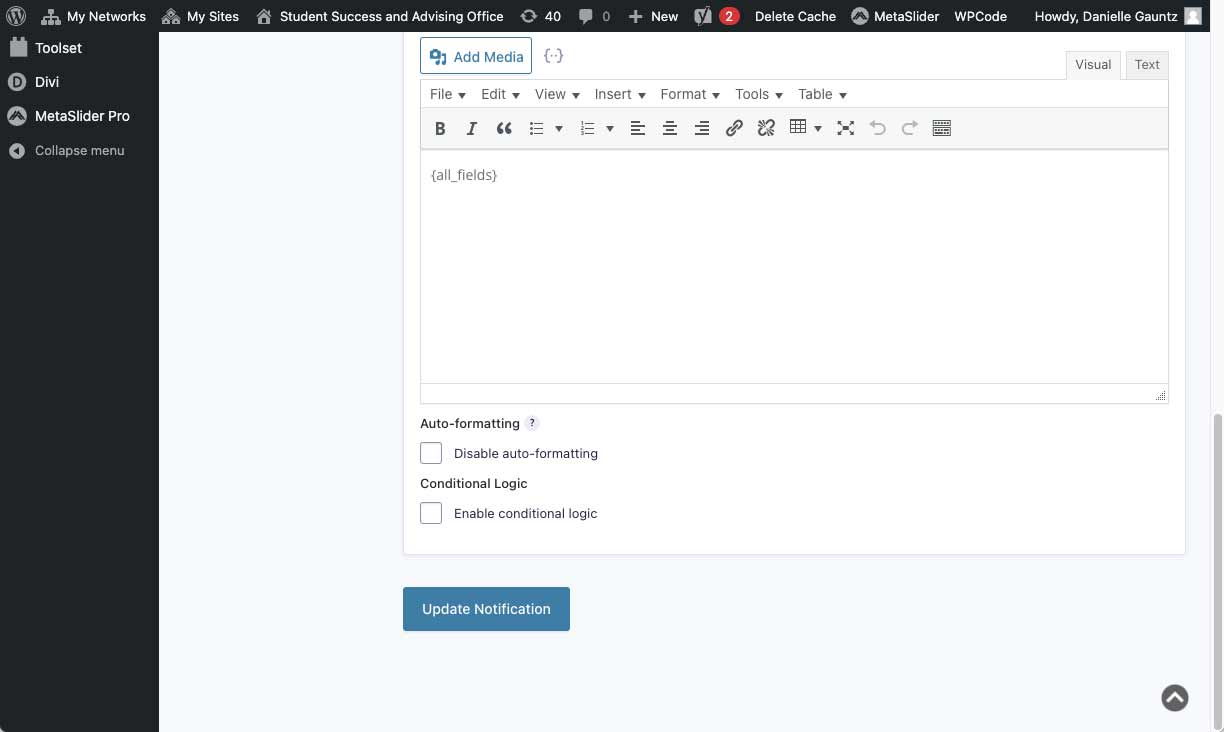Screen dimensions: 1224x732
Task: Click the table toolbar icon
Action: click(x=798, y=128)
